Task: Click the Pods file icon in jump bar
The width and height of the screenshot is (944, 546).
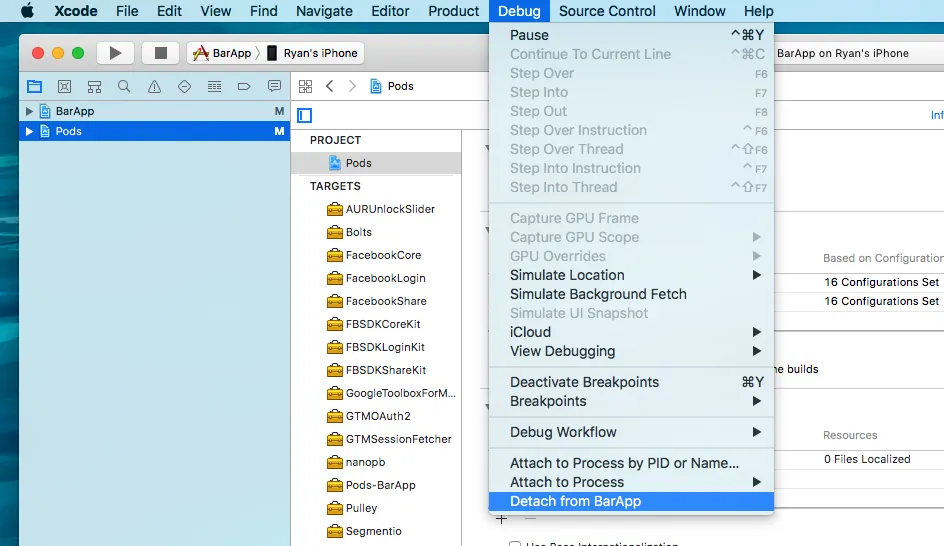Action: [376, 86]
